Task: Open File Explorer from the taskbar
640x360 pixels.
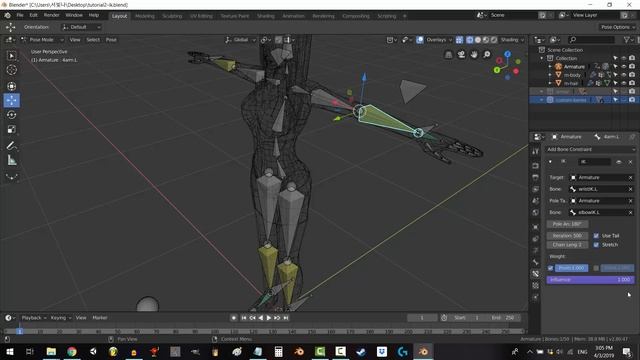Action: click(51, 351)
